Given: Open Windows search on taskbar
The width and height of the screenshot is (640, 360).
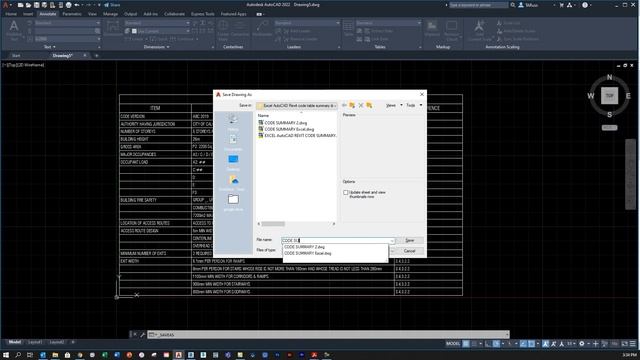Looking at the screenshot, I should tap(18, 355).
